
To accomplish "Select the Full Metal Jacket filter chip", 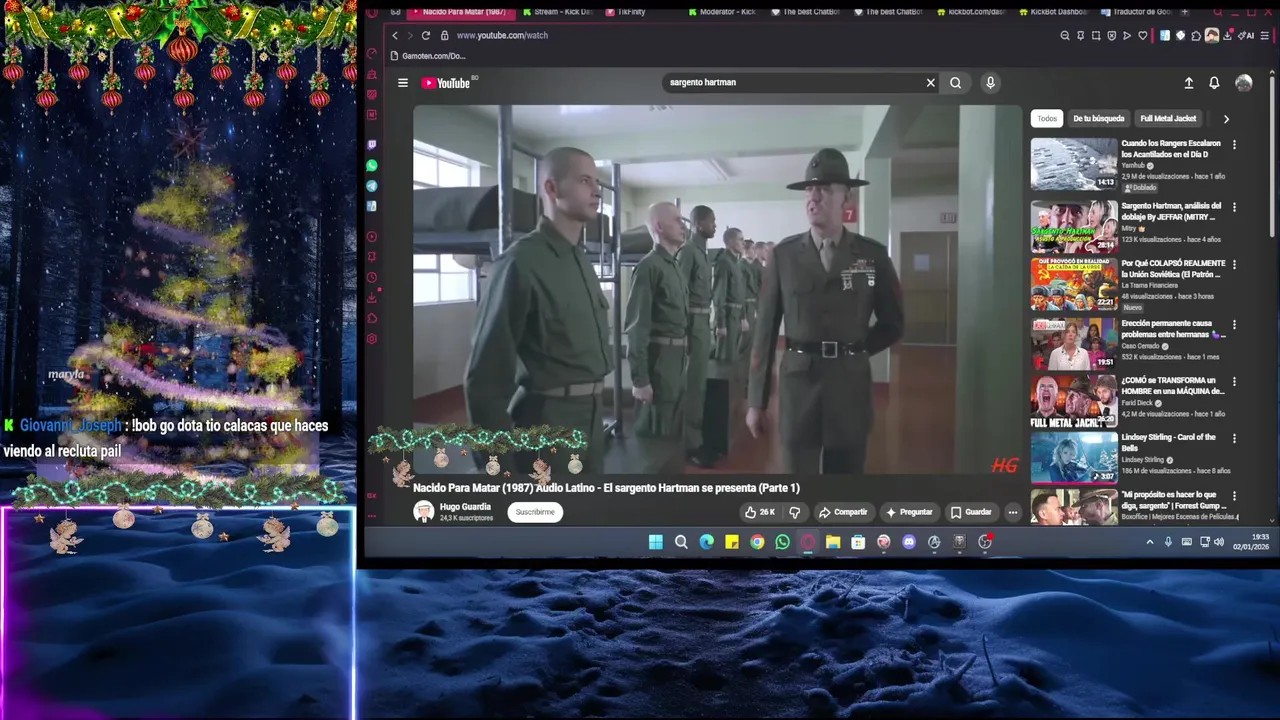I will click(x=1168, y=118).
